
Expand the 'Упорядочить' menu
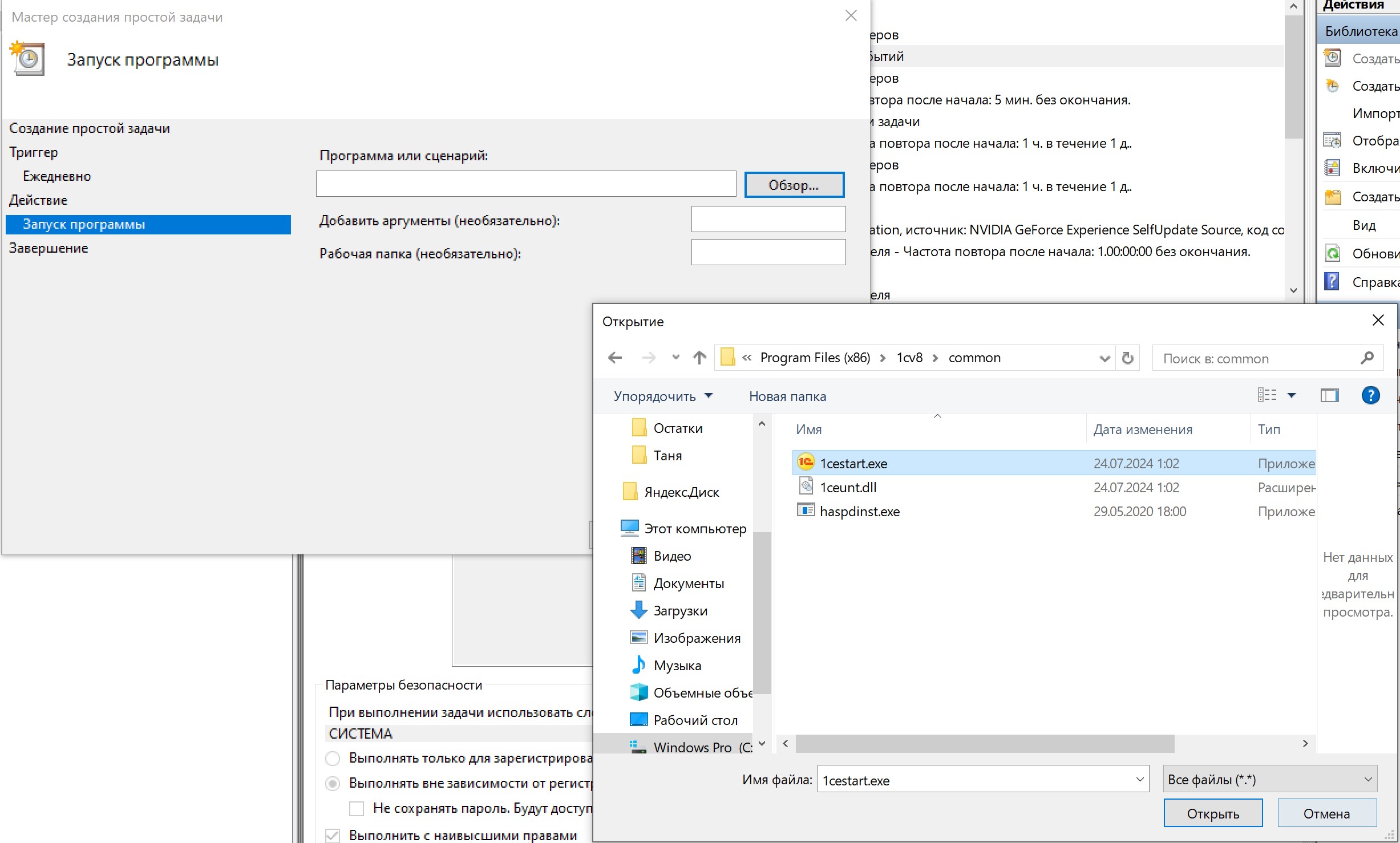tap(663, 396)
